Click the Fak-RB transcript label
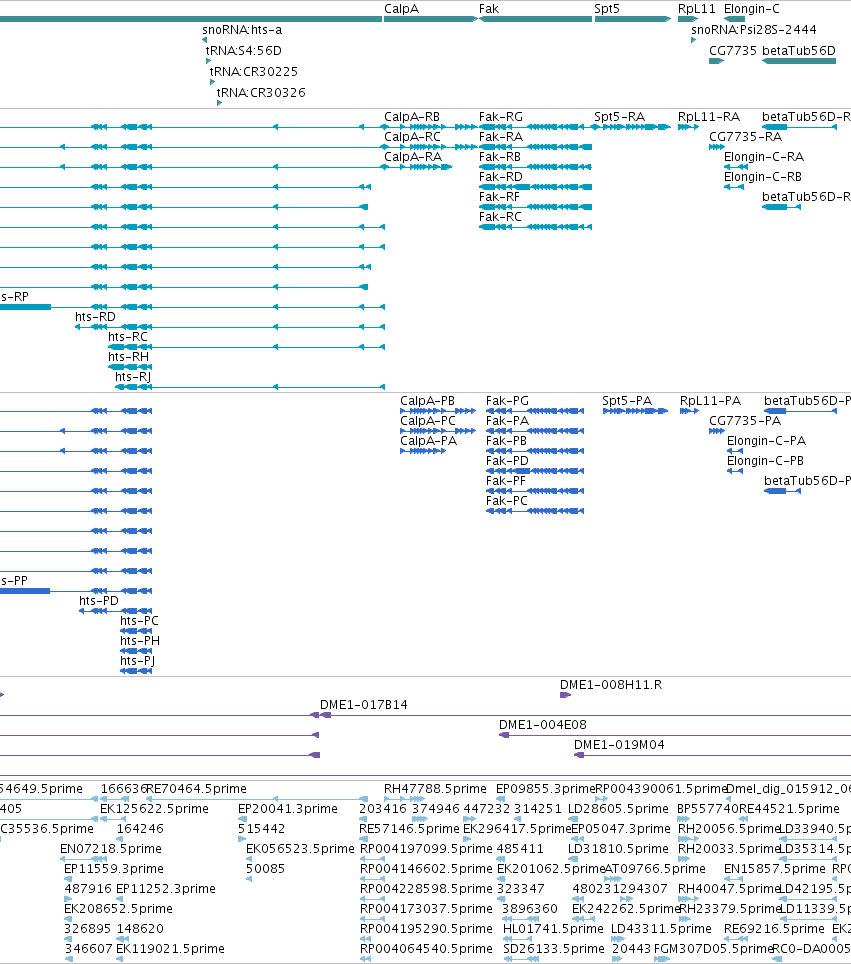The width and height of the screenshot is (851, 964). (500, 157)
